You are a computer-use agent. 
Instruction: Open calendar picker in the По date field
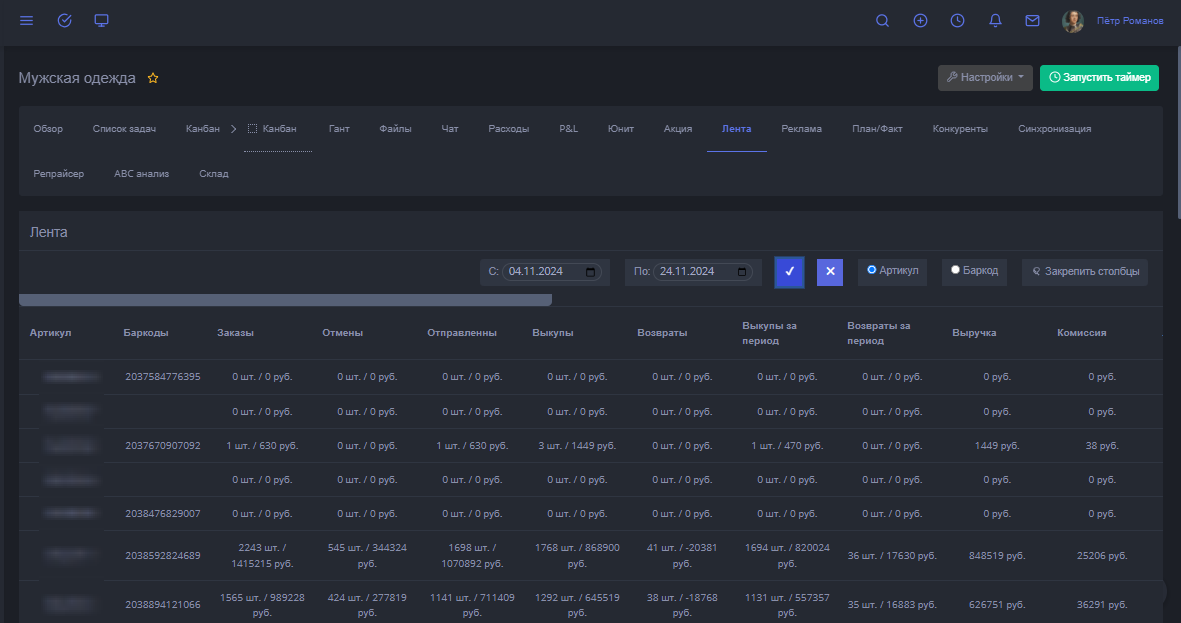click(741, 272)
